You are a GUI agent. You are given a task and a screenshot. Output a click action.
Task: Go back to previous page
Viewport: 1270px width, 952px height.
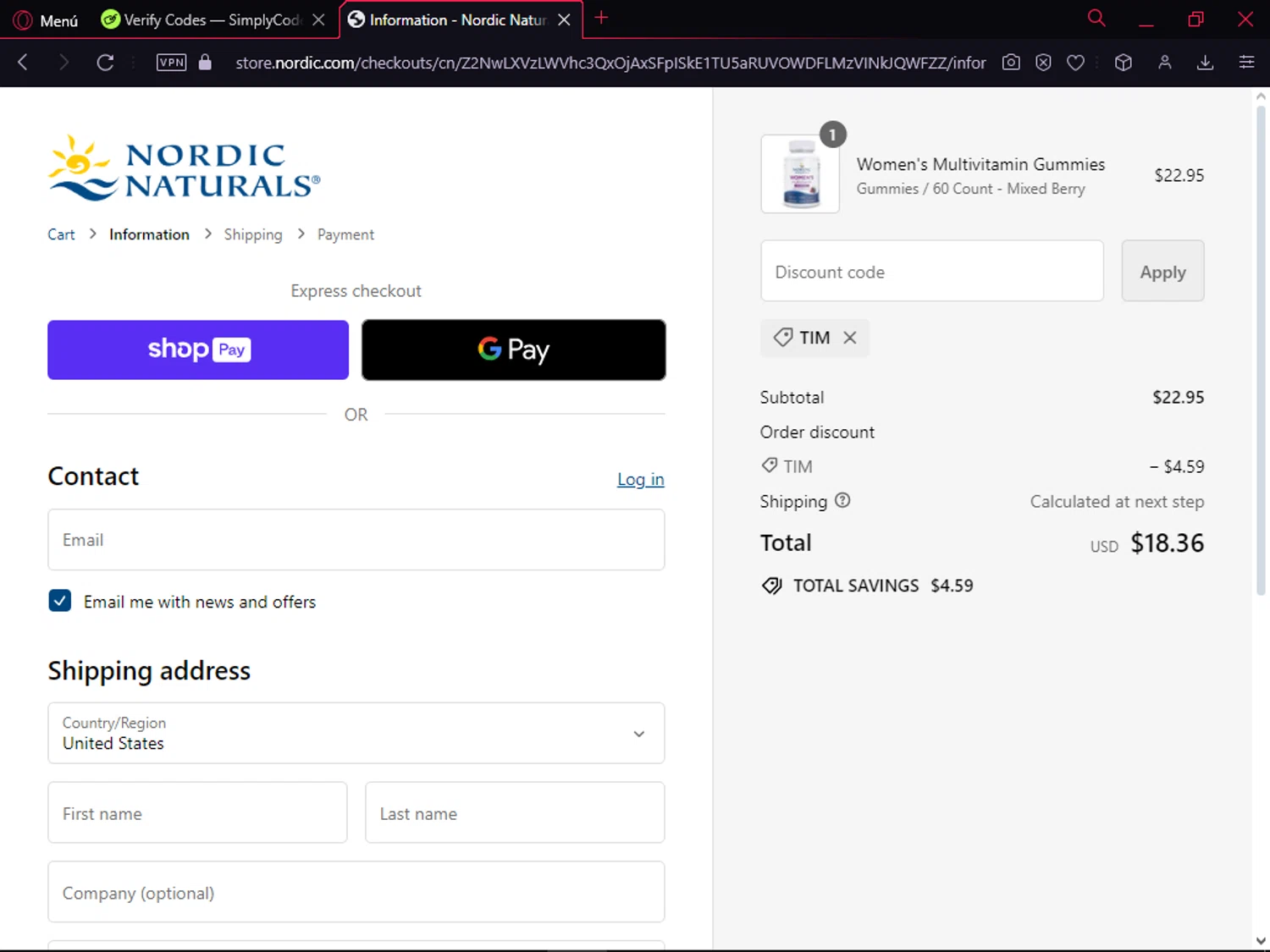coord(23,62)
